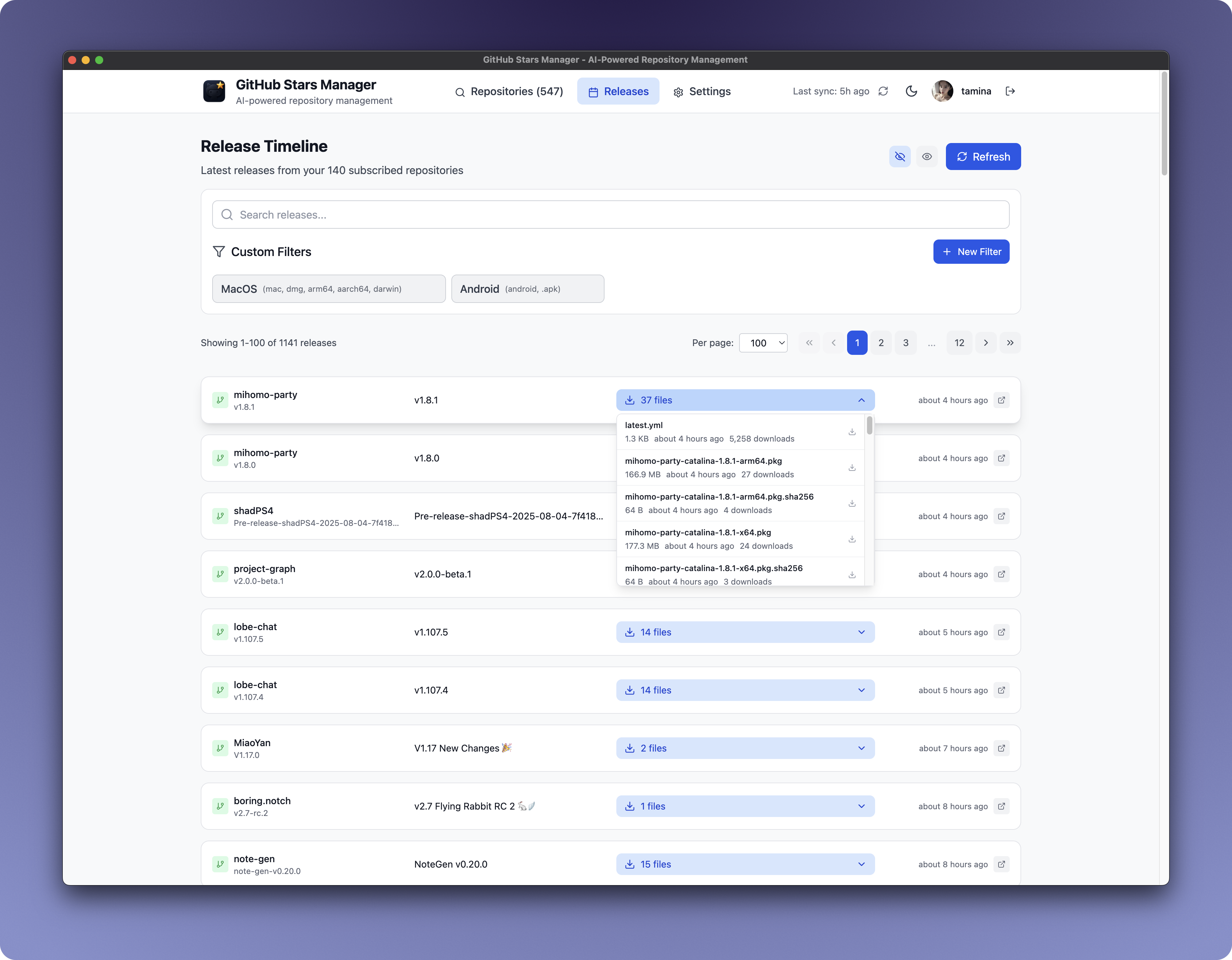Click the branch icon for project-graph
Viewport: 1232px width, 960px height.
220,574
